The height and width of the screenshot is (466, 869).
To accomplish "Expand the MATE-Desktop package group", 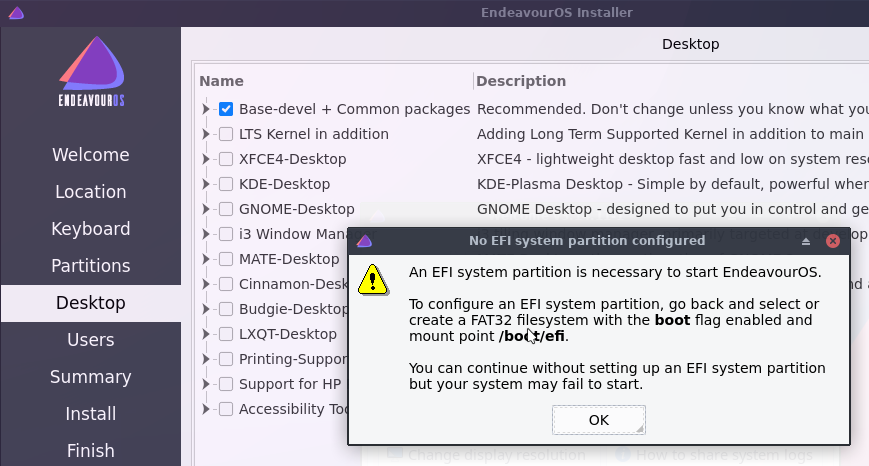I will click(x=206, y=259).
